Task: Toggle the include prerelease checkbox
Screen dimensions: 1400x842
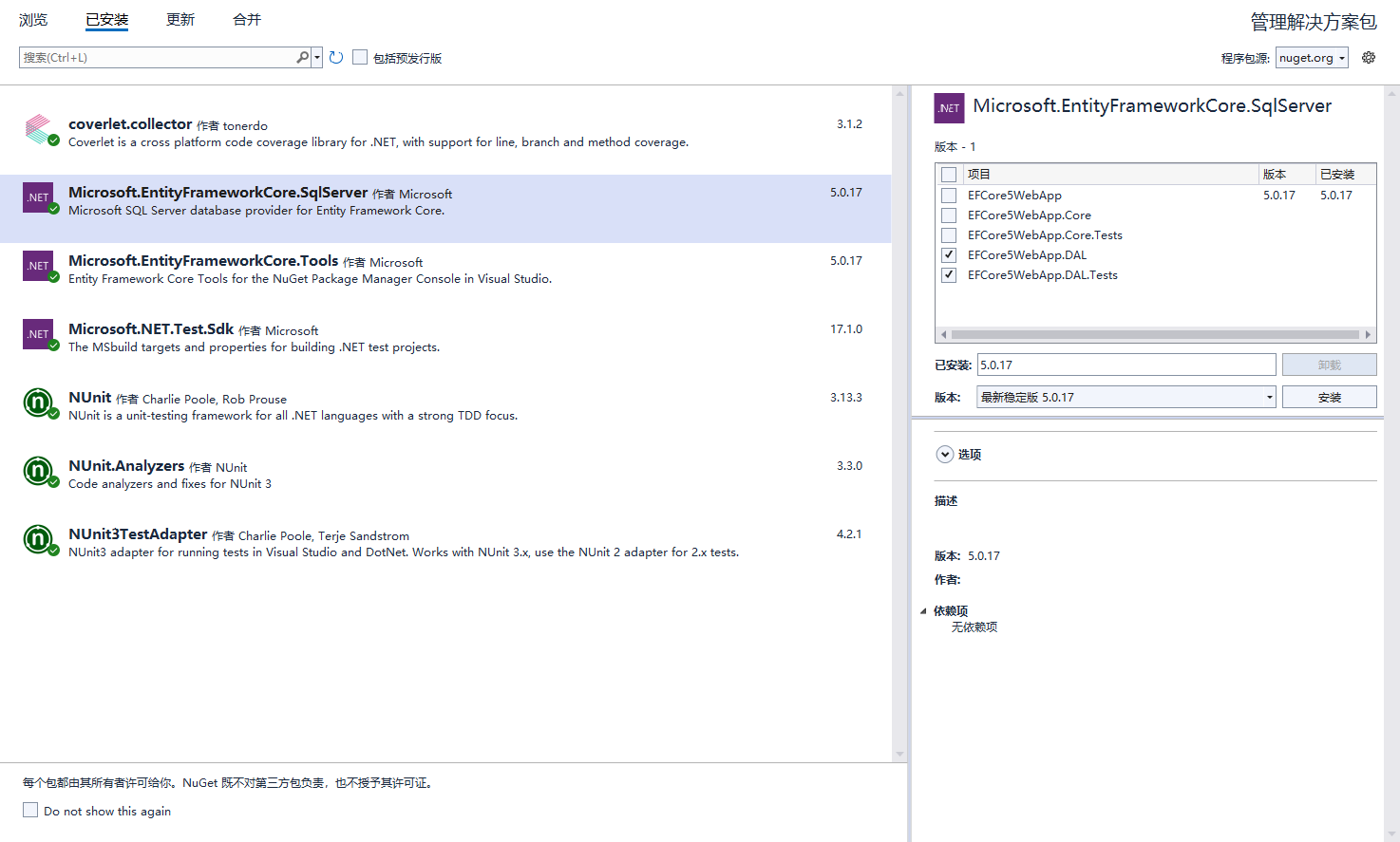Action: 360,57
